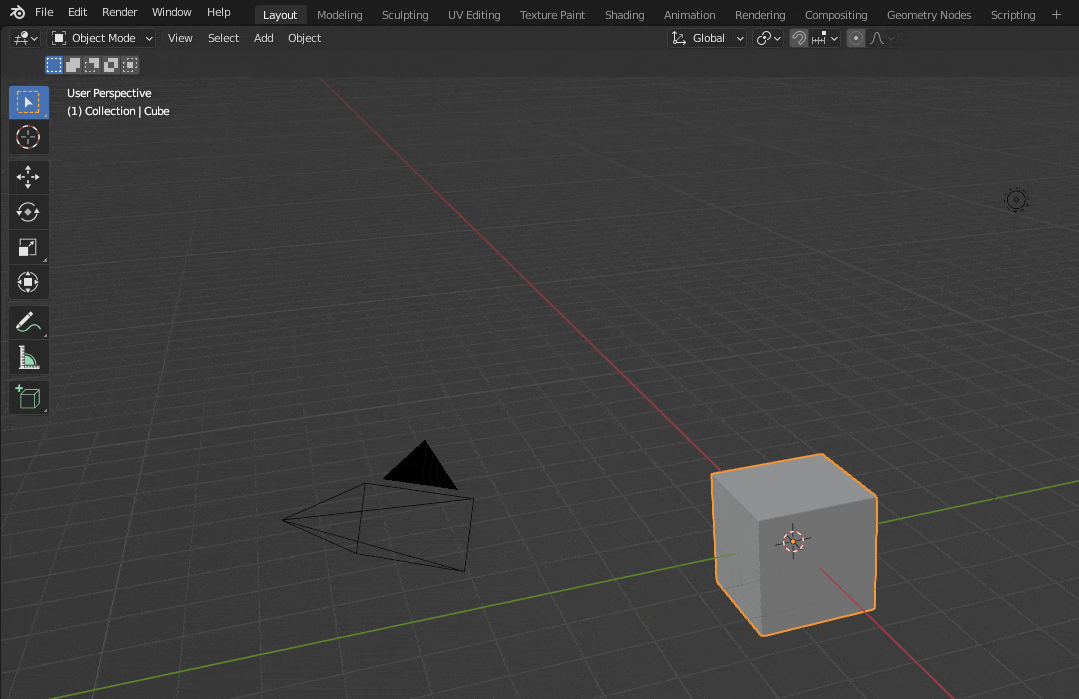Screen dimensions: 1079x699
Task: Toggle proportional editing
Action: click(855, 39)
